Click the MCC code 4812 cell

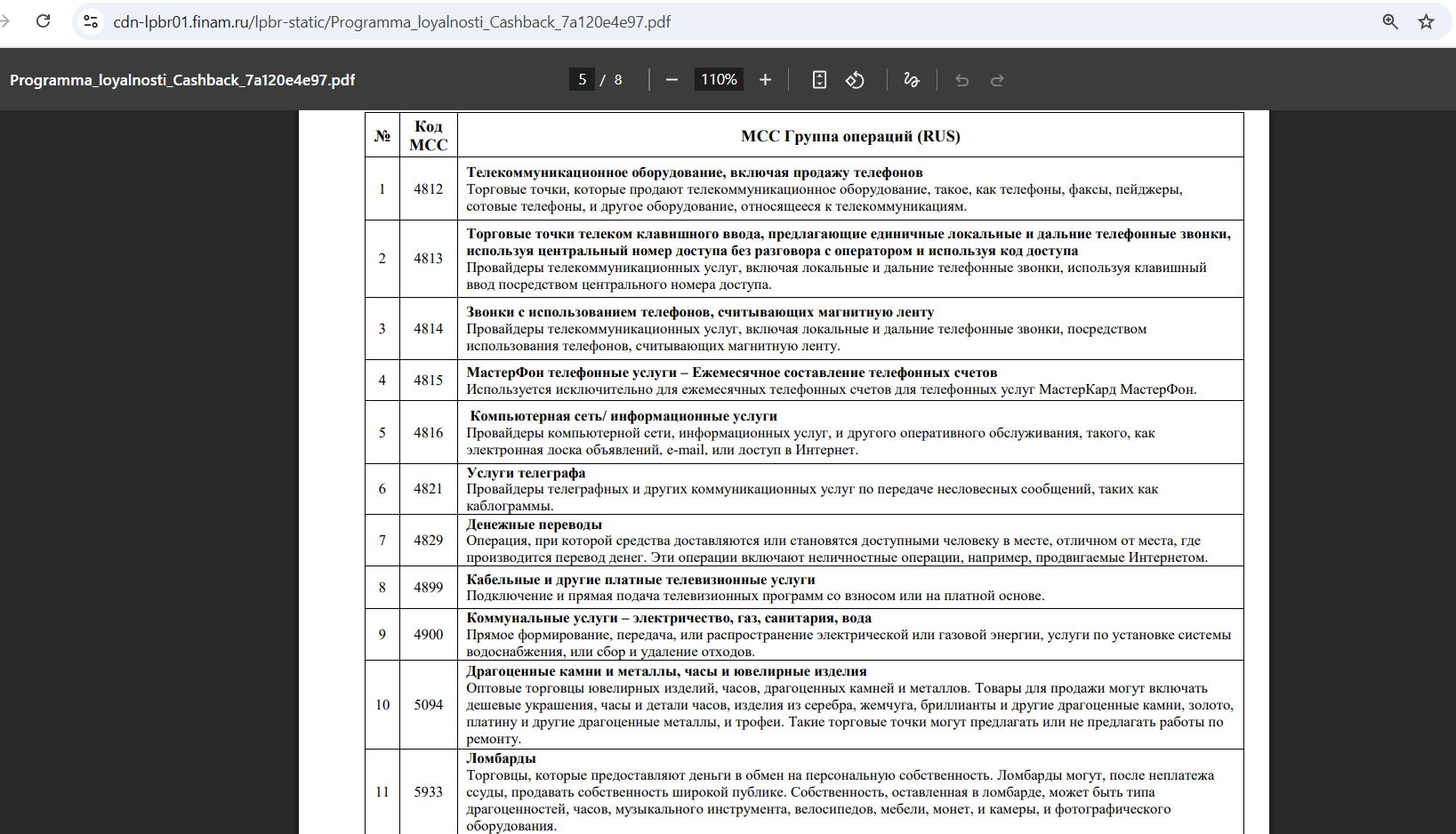coord(428,188)
